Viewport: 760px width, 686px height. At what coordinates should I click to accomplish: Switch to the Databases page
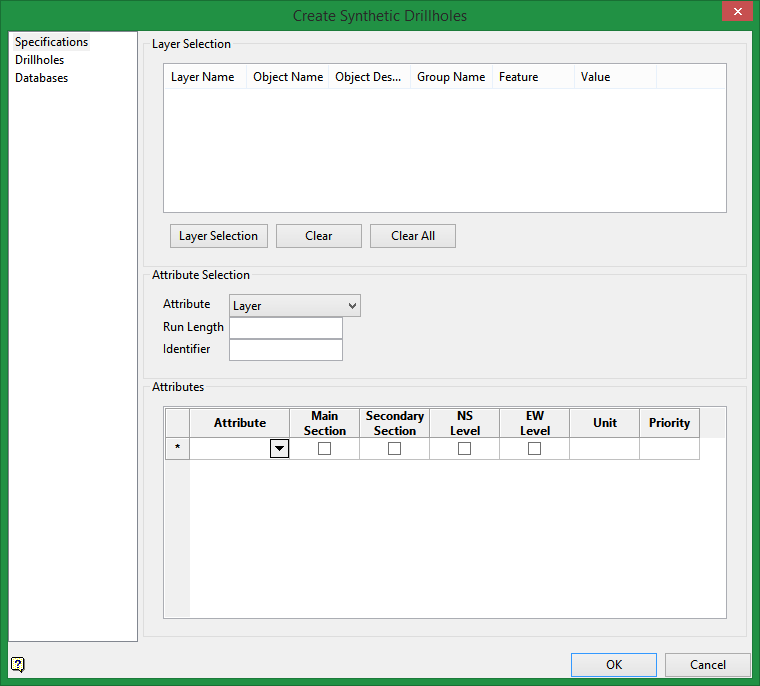point(42,78)
